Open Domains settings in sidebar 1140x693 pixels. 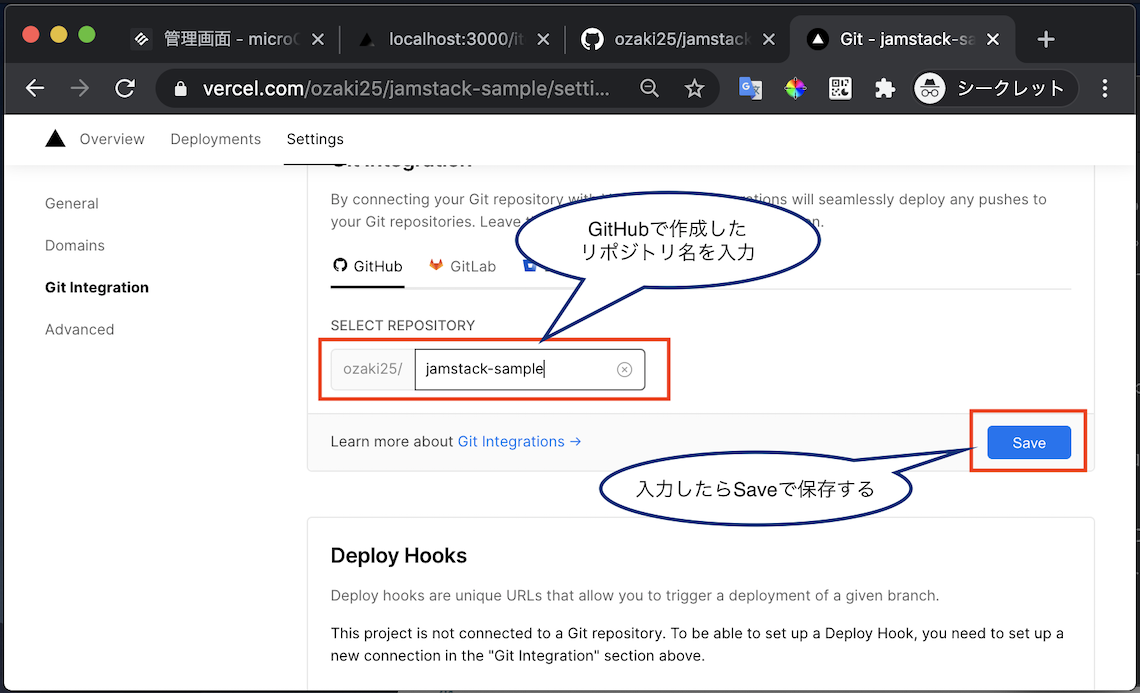(75, 246)
